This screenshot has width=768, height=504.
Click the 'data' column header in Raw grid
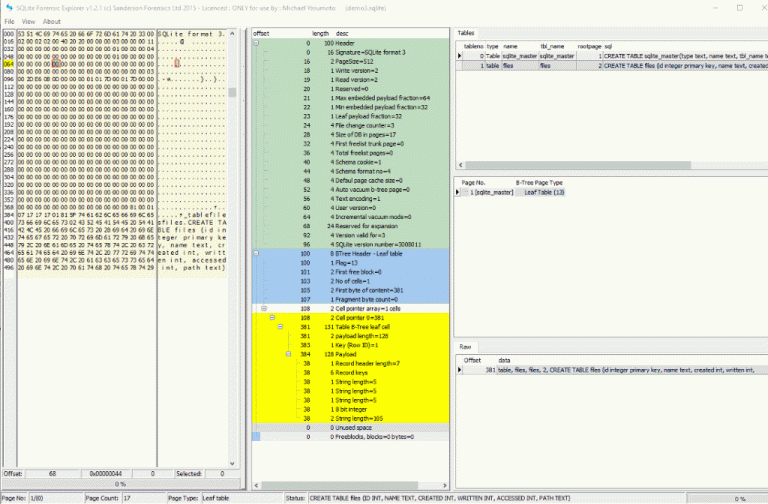coord(504,360)
